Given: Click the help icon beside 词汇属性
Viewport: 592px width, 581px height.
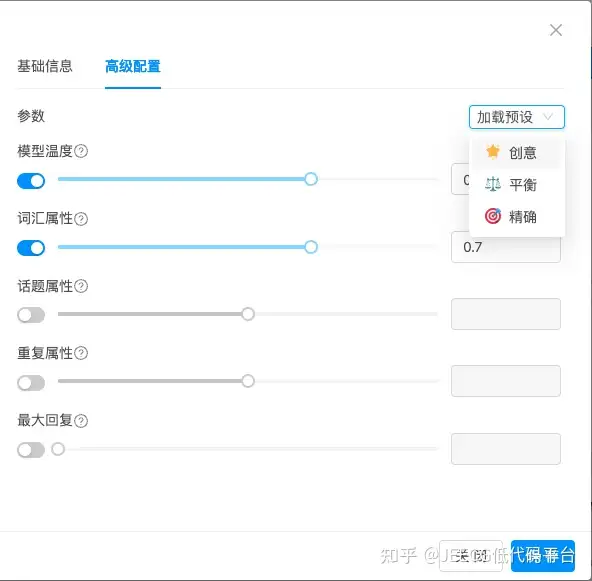Looking at the screenshot, I should pyautogui.click(x=81, y=219).
